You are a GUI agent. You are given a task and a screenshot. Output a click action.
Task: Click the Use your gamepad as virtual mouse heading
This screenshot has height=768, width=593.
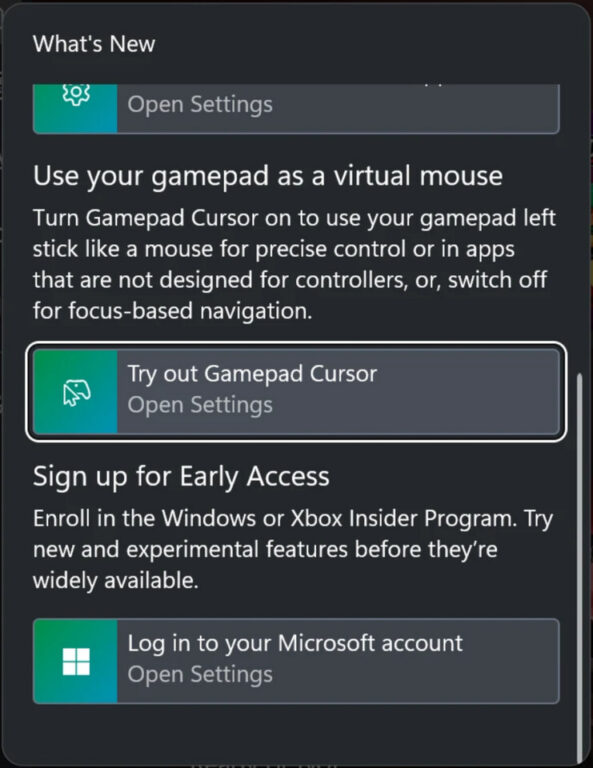pos(268,176)
